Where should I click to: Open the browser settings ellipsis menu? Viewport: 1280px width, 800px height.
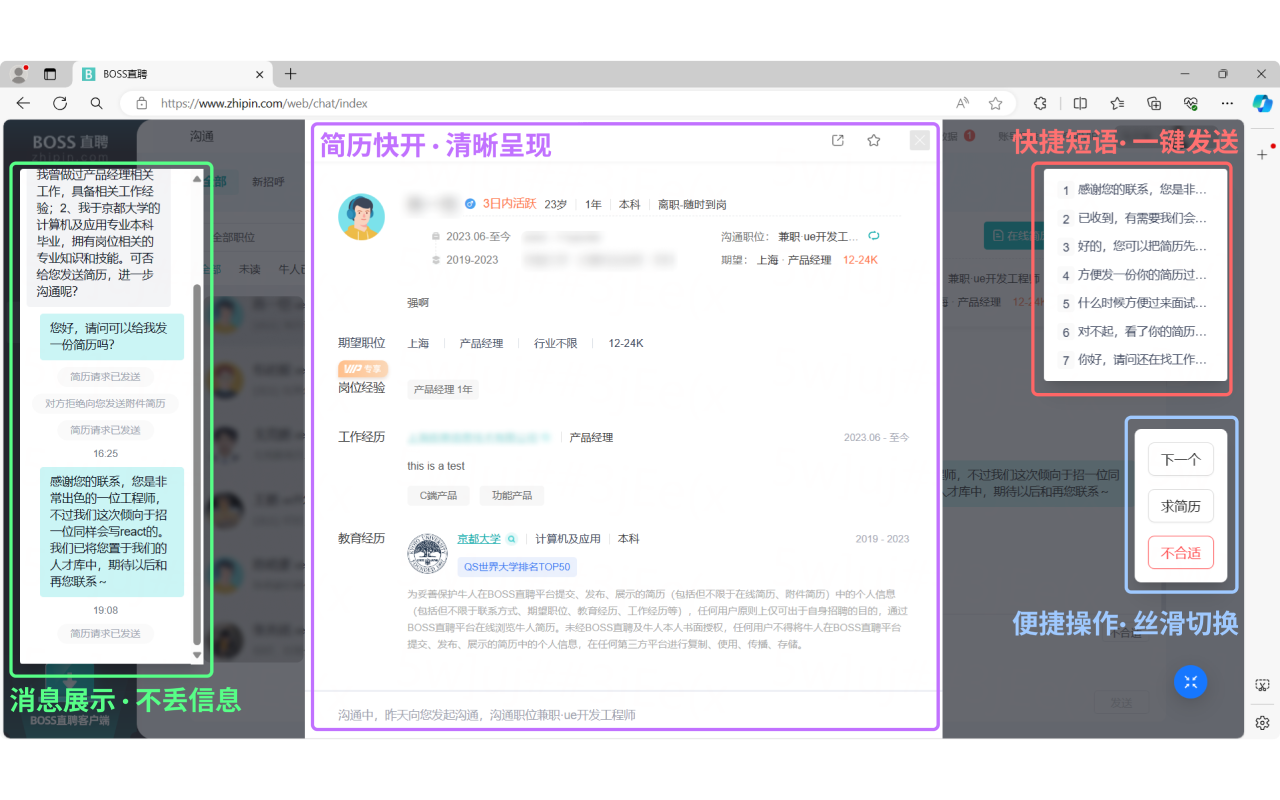1227,103
